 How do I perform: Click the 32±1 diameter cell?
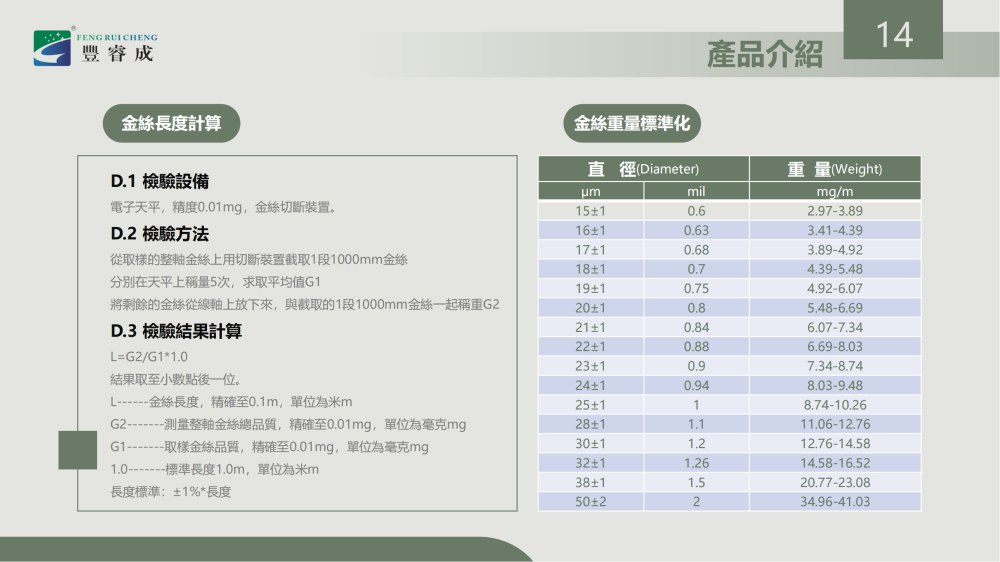pyautogui.click(x=591, y=463)
